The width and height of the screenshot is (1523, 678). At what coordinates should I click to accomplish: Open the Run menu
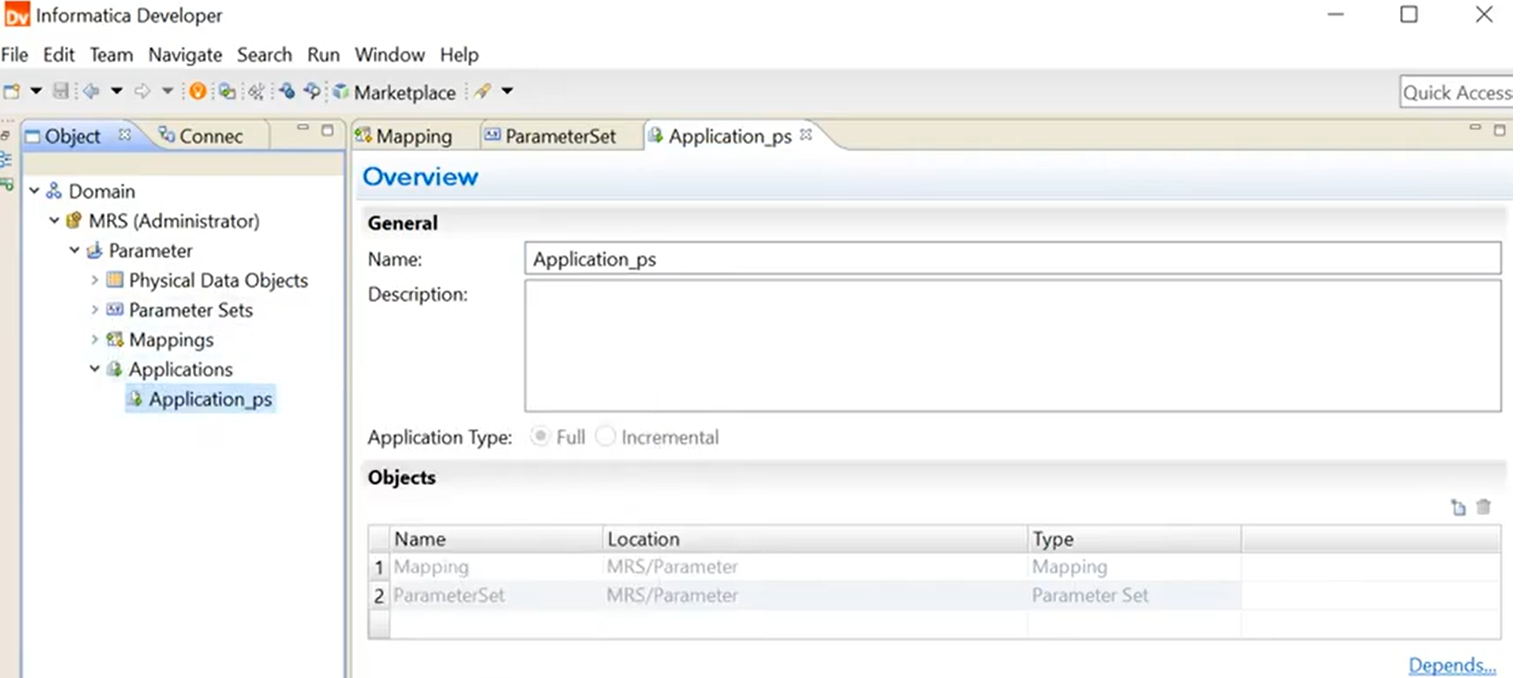point(323,55)
